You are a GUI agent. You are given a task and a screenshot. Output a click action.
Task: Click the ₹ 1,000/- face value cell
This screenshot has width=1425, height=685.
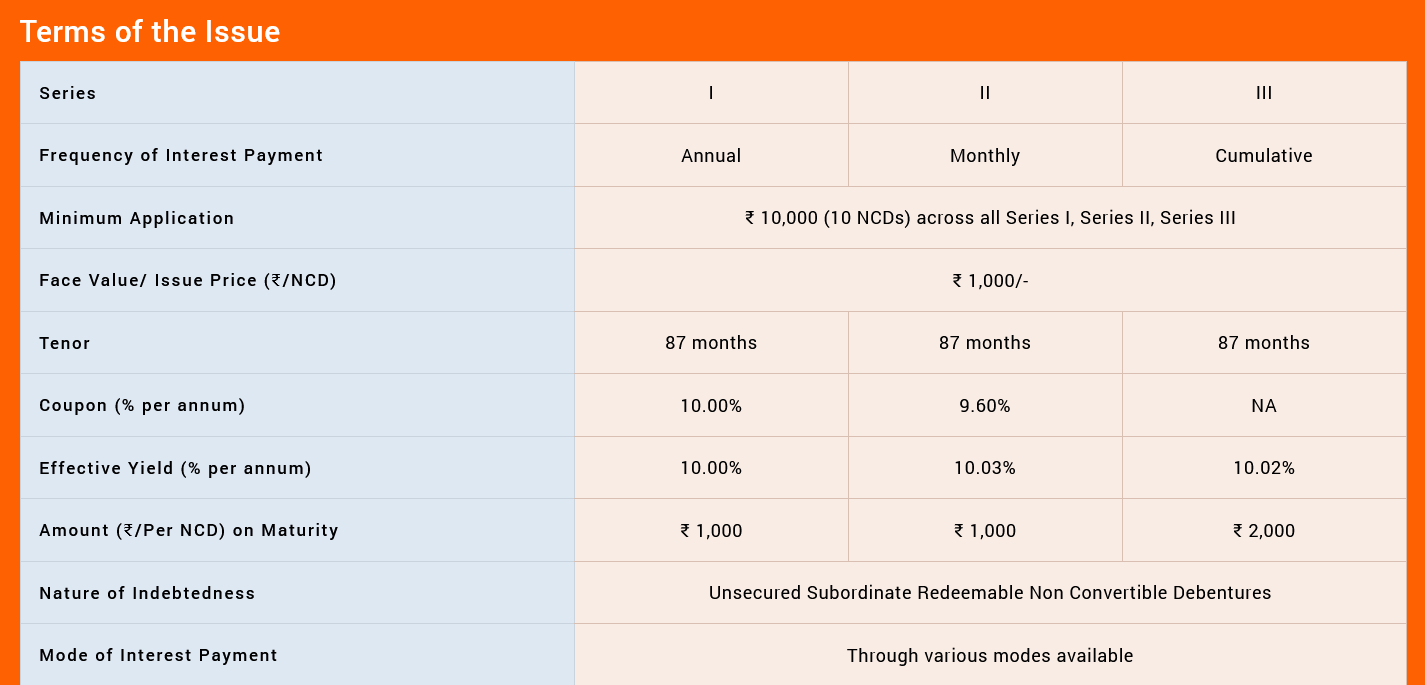[x=990, y=281]
